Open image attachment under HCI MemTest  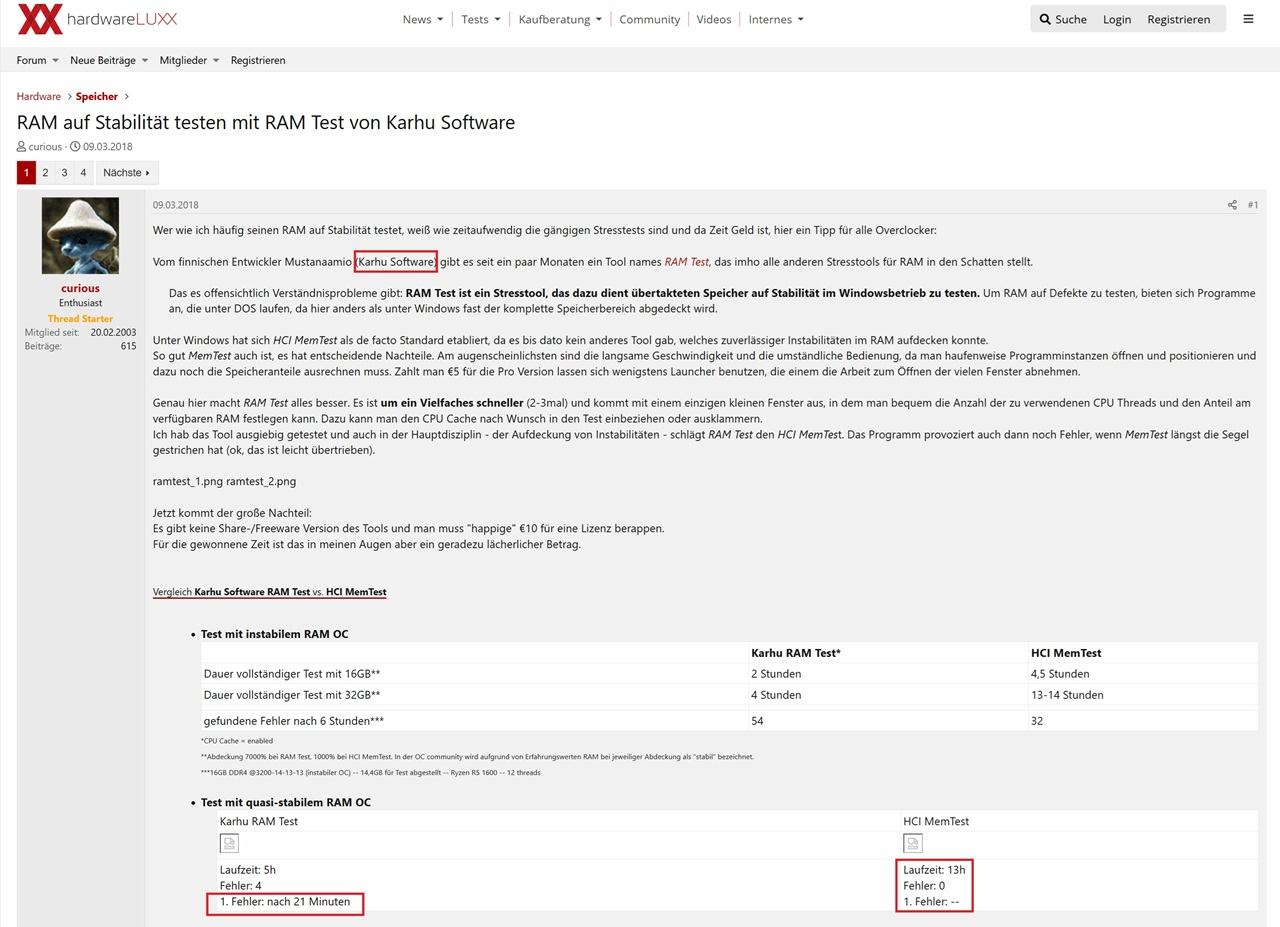[912, 843]
